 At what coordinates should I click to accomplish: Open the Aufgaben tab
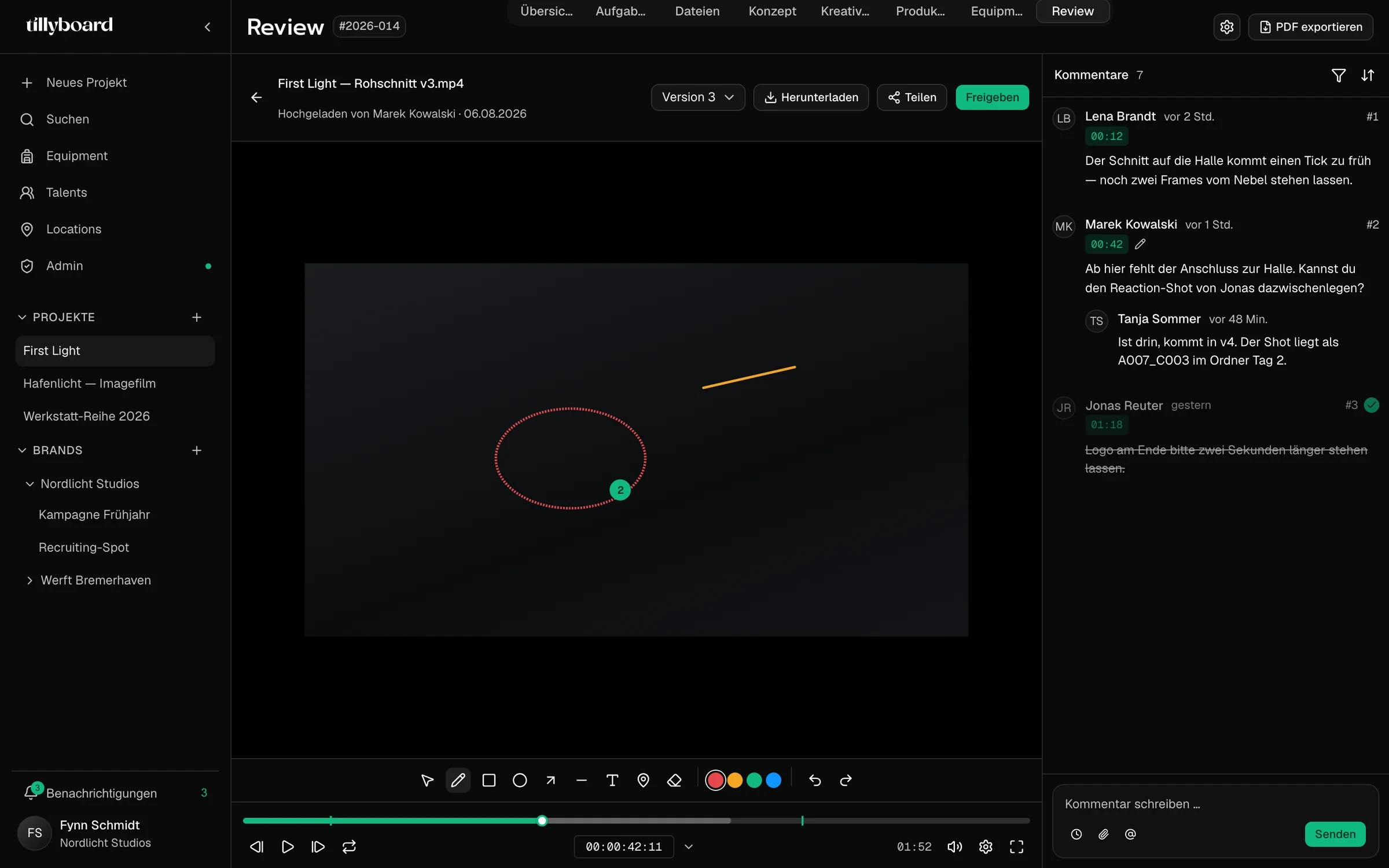(x=620, y=11)
